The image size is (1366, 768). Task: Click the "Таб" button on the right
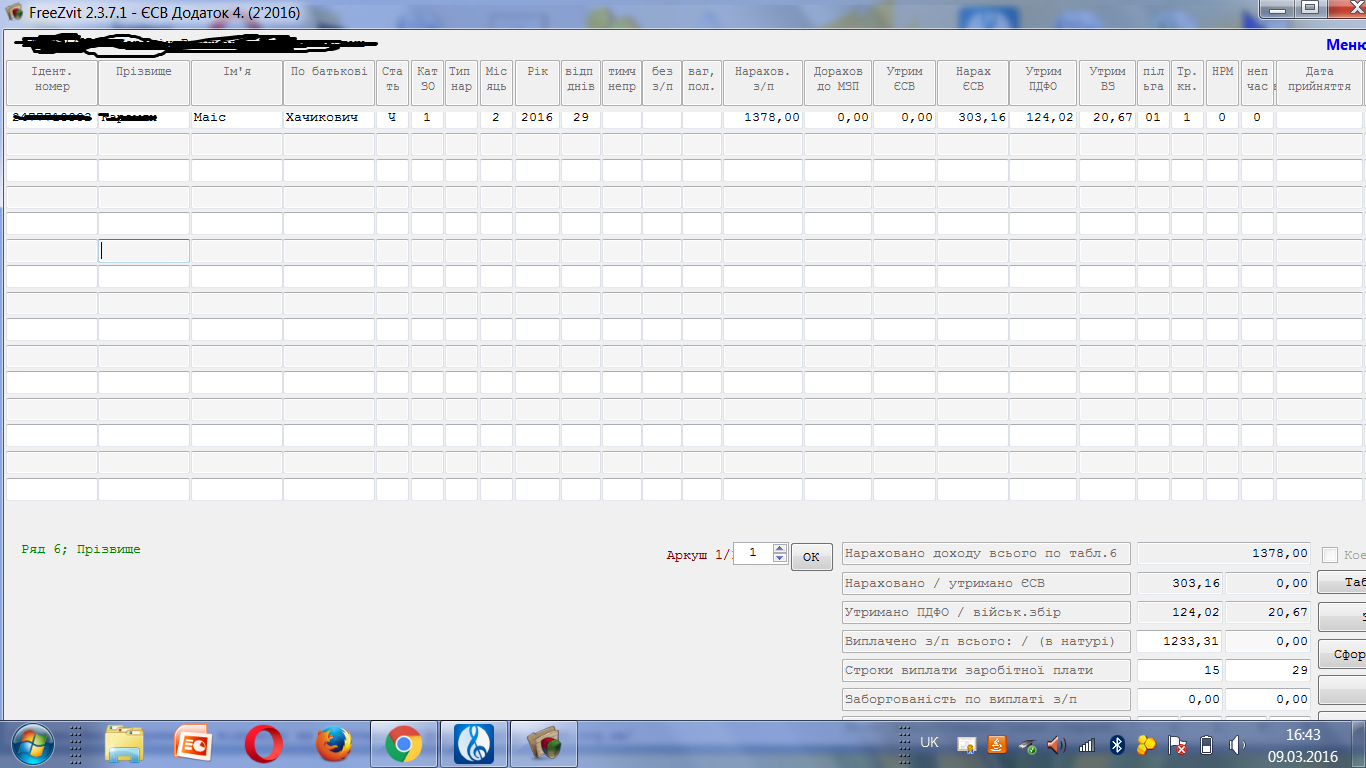click(x=1345, y=583)
